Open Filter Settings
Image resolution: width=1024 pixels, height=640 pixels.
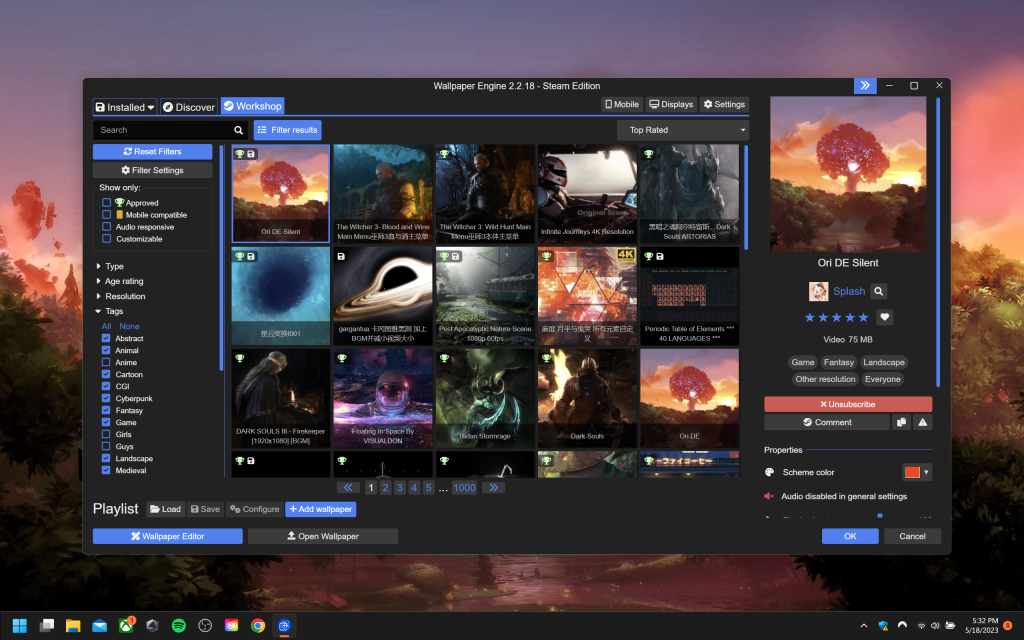(152, 170)
